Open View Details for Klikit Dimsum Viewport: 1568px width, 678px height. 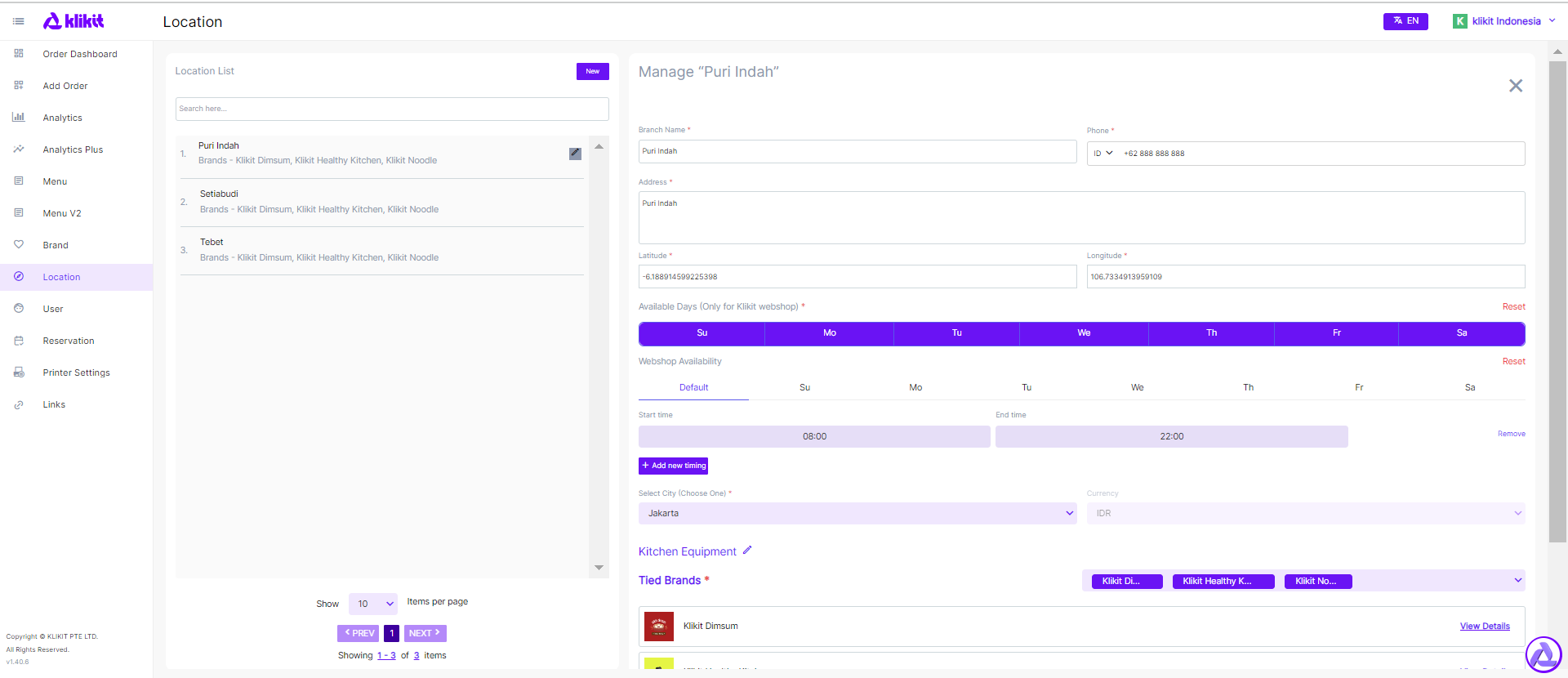tap(1484, 627)
